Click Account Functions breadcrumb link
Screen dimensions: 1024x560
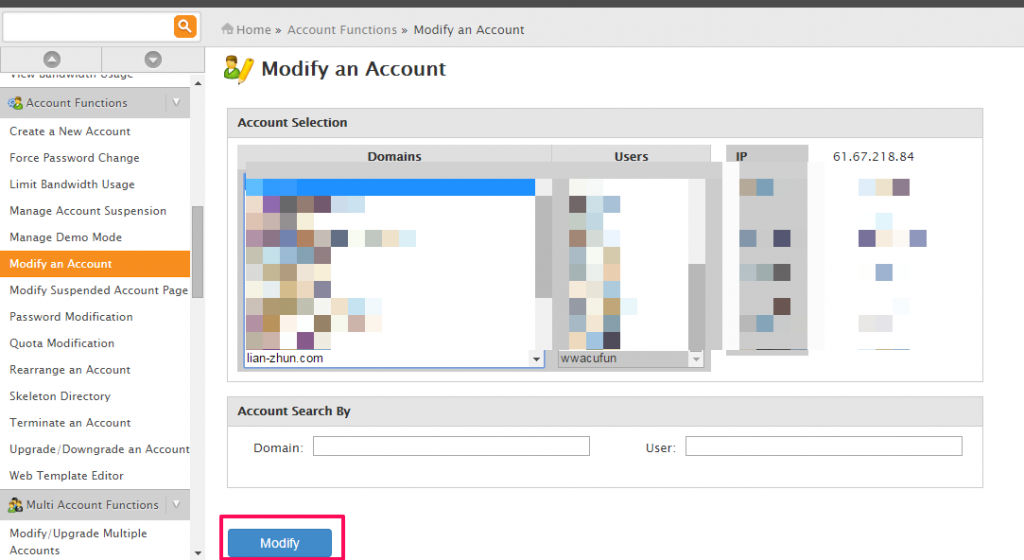click(x=342, y=30)
